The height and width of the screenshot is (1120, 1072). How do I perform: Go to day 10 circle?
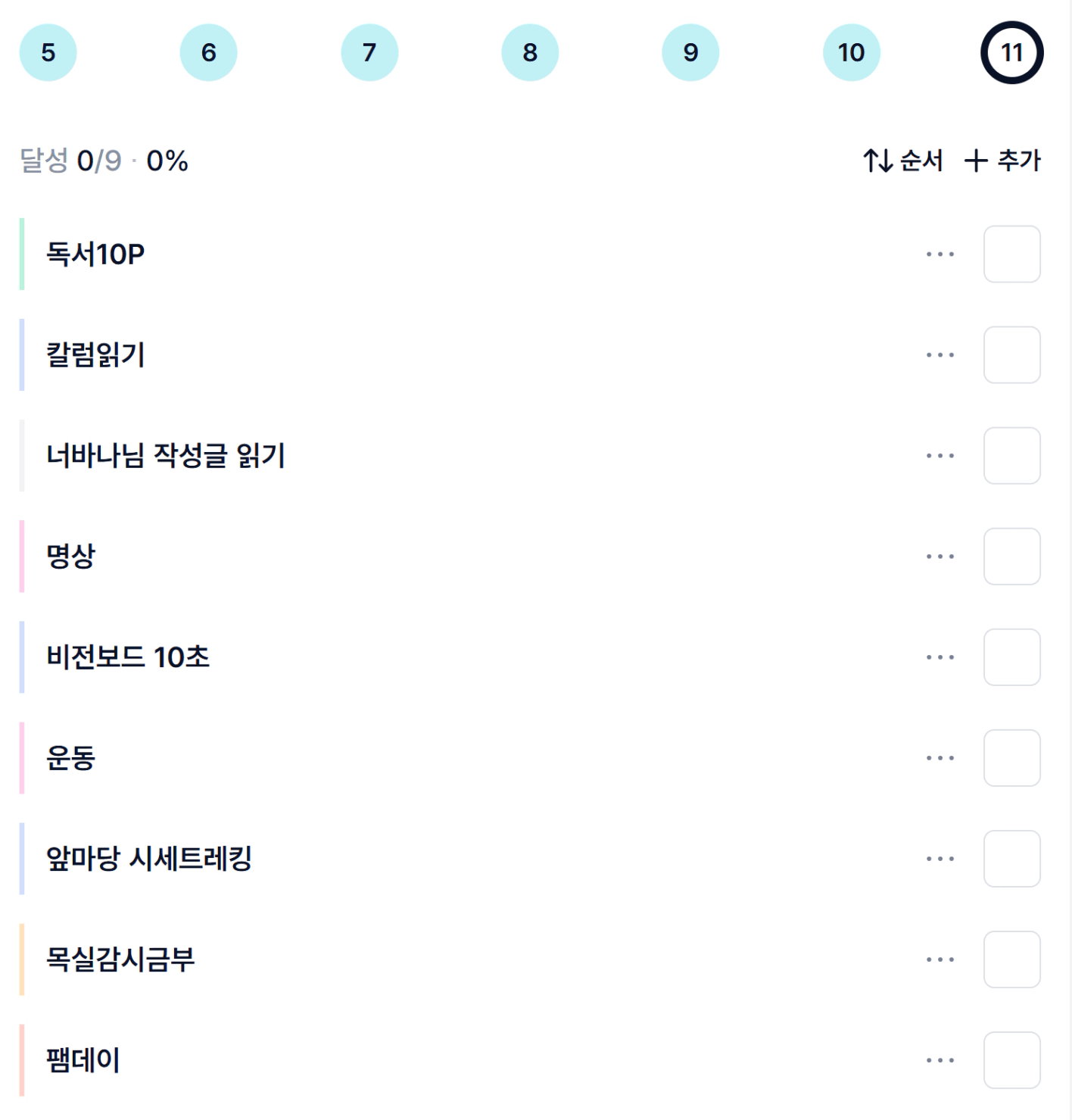(x=851, y=52)
